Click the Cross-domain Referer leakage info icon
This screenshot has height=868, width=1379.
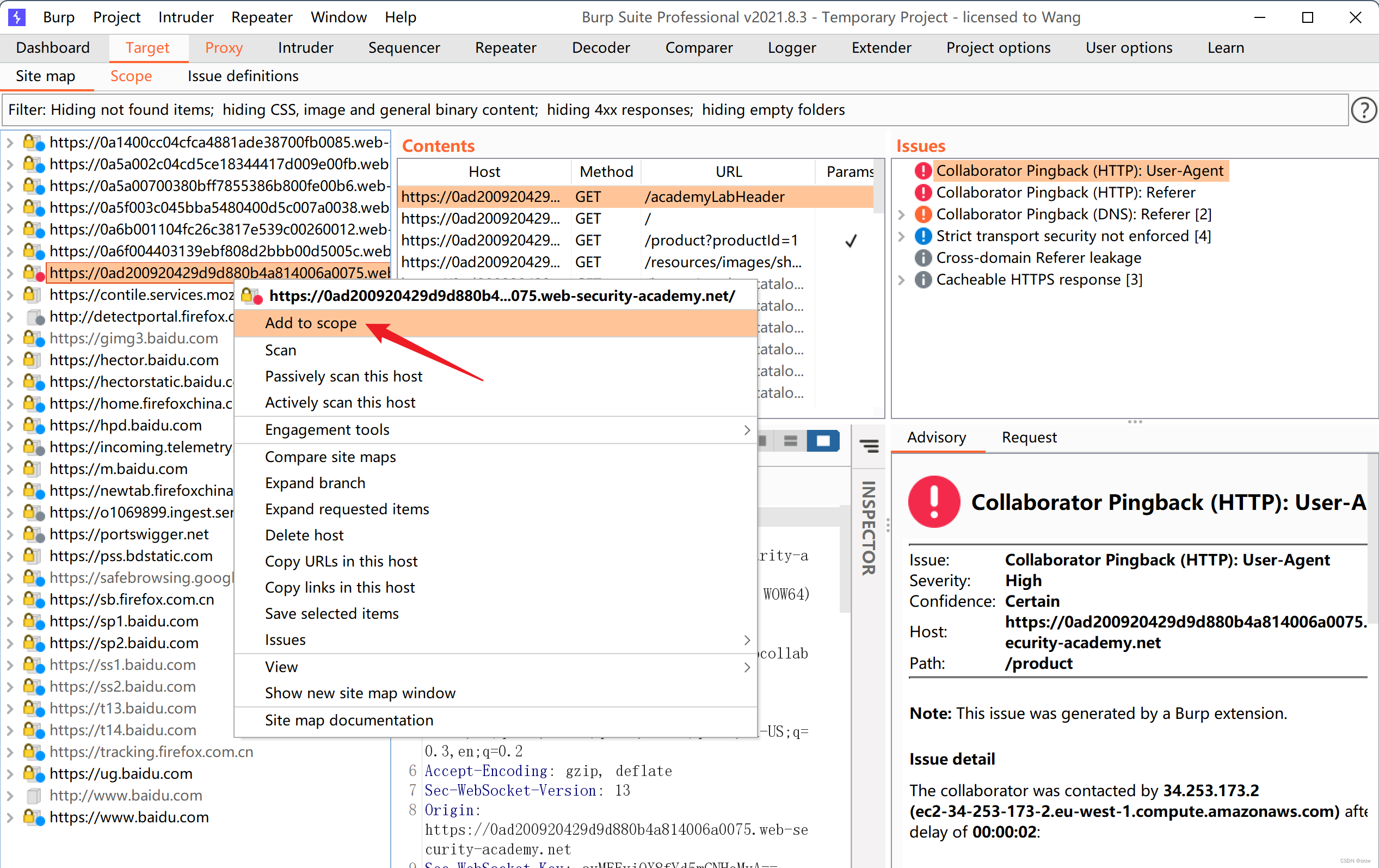click(922, 257)
